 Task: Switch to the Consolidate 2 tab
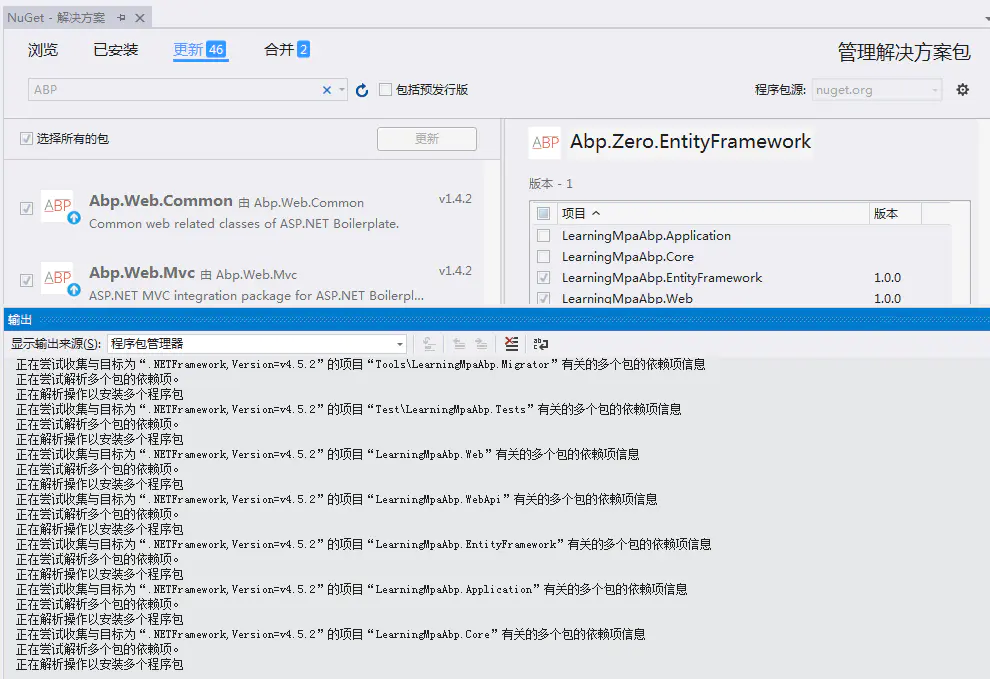click(287, 49)
